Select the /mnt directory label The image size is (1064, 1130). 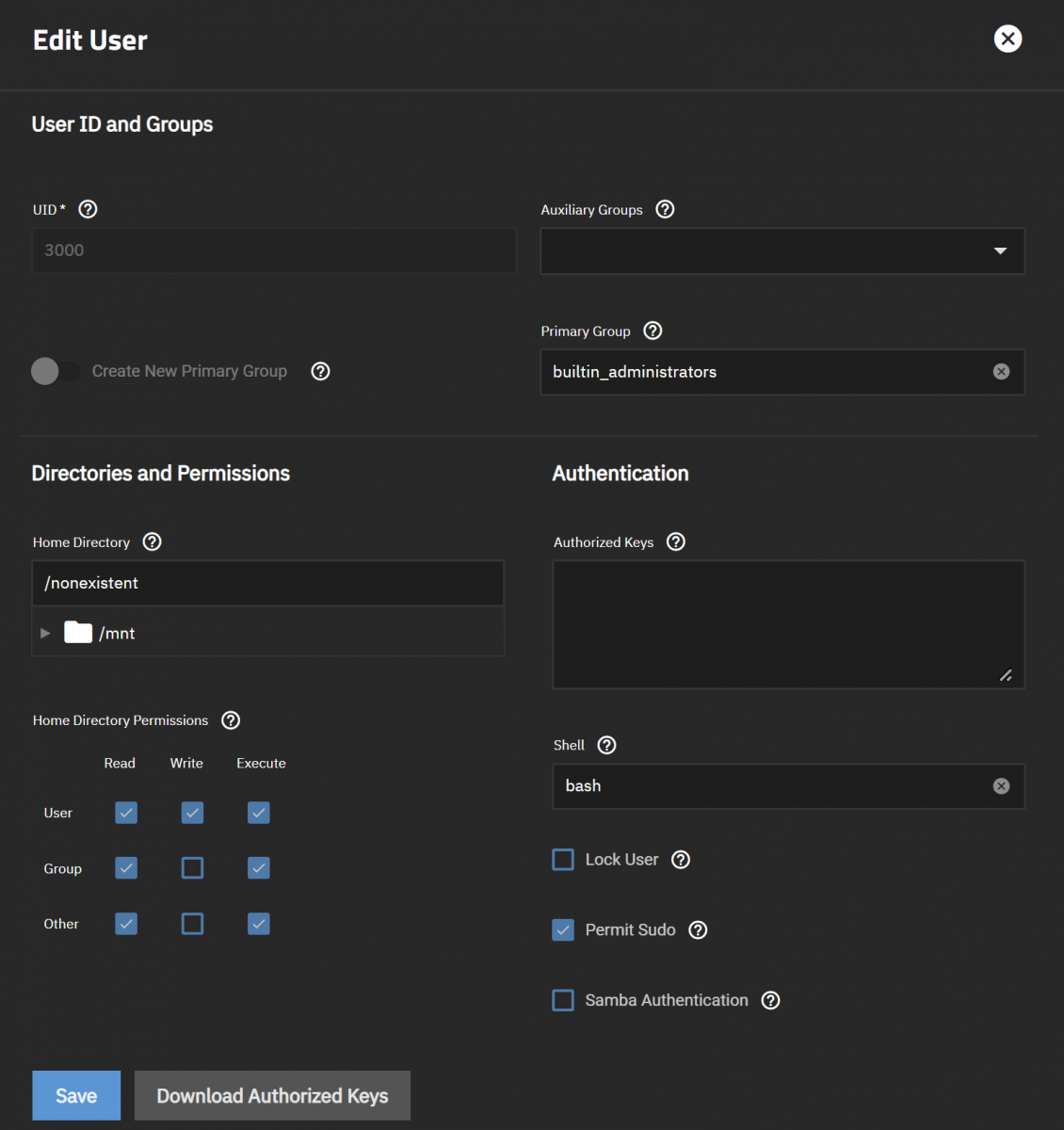pos(117,634)
